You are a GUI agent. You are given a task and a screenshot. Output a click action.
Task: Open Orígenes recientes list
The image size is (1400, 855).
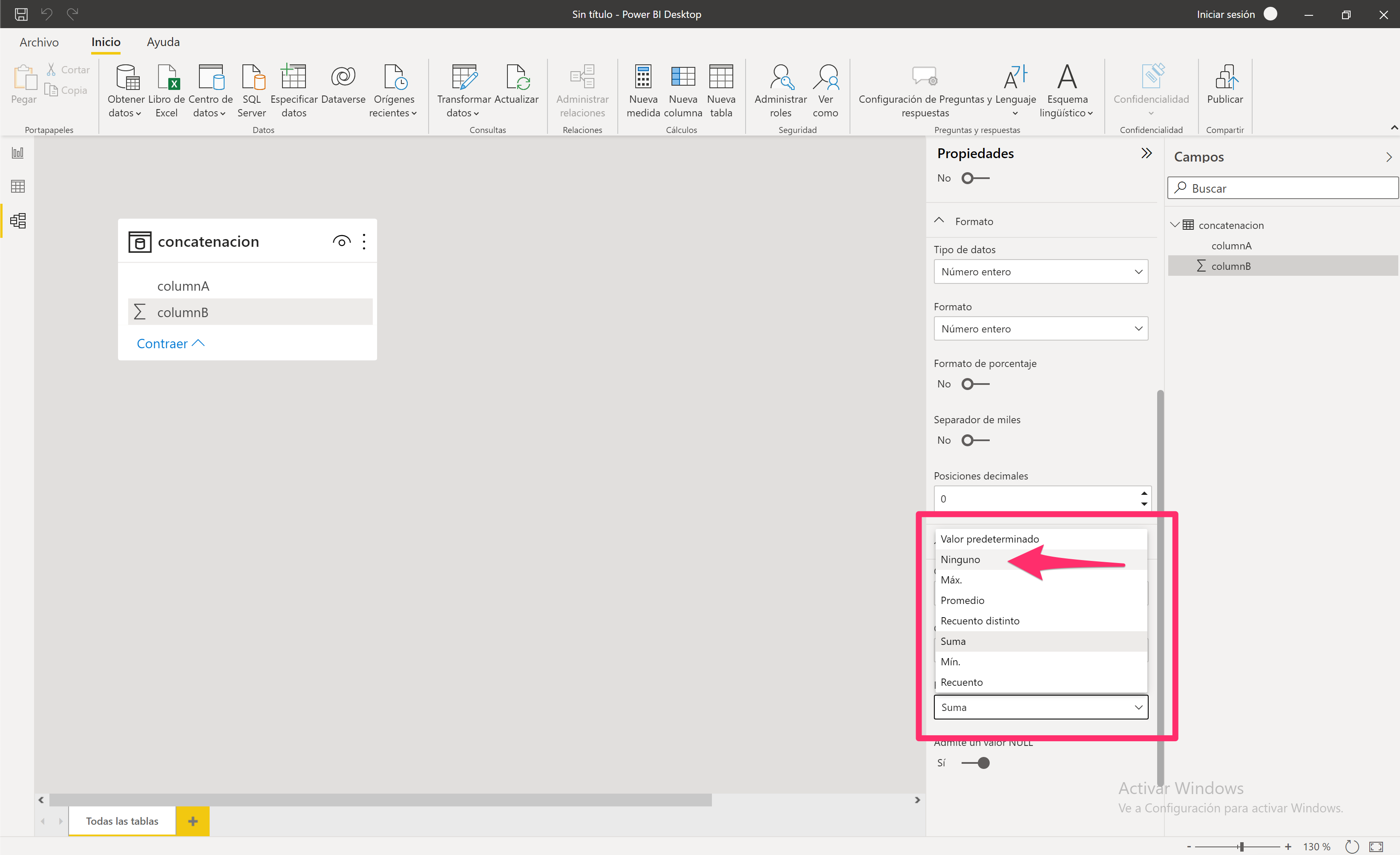coord(393,90)
